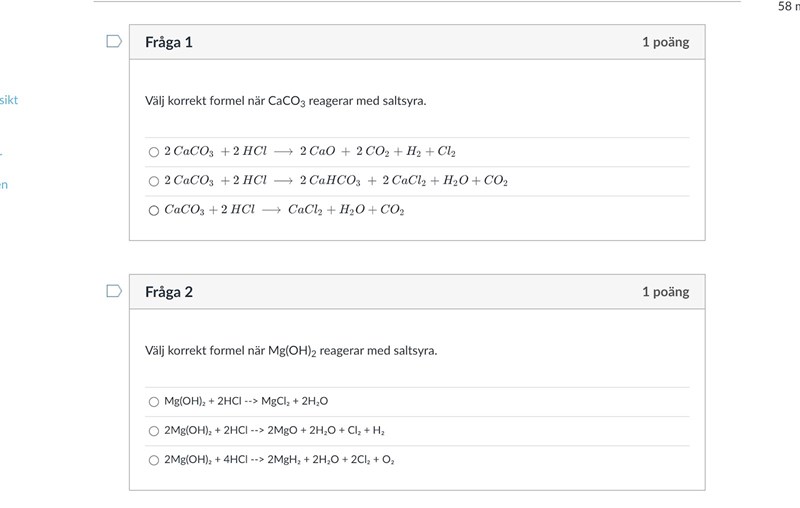
Task: Select radio button for CaO + CO₂ + H₂ + Cl₂ answer
Action: point(154,152)
